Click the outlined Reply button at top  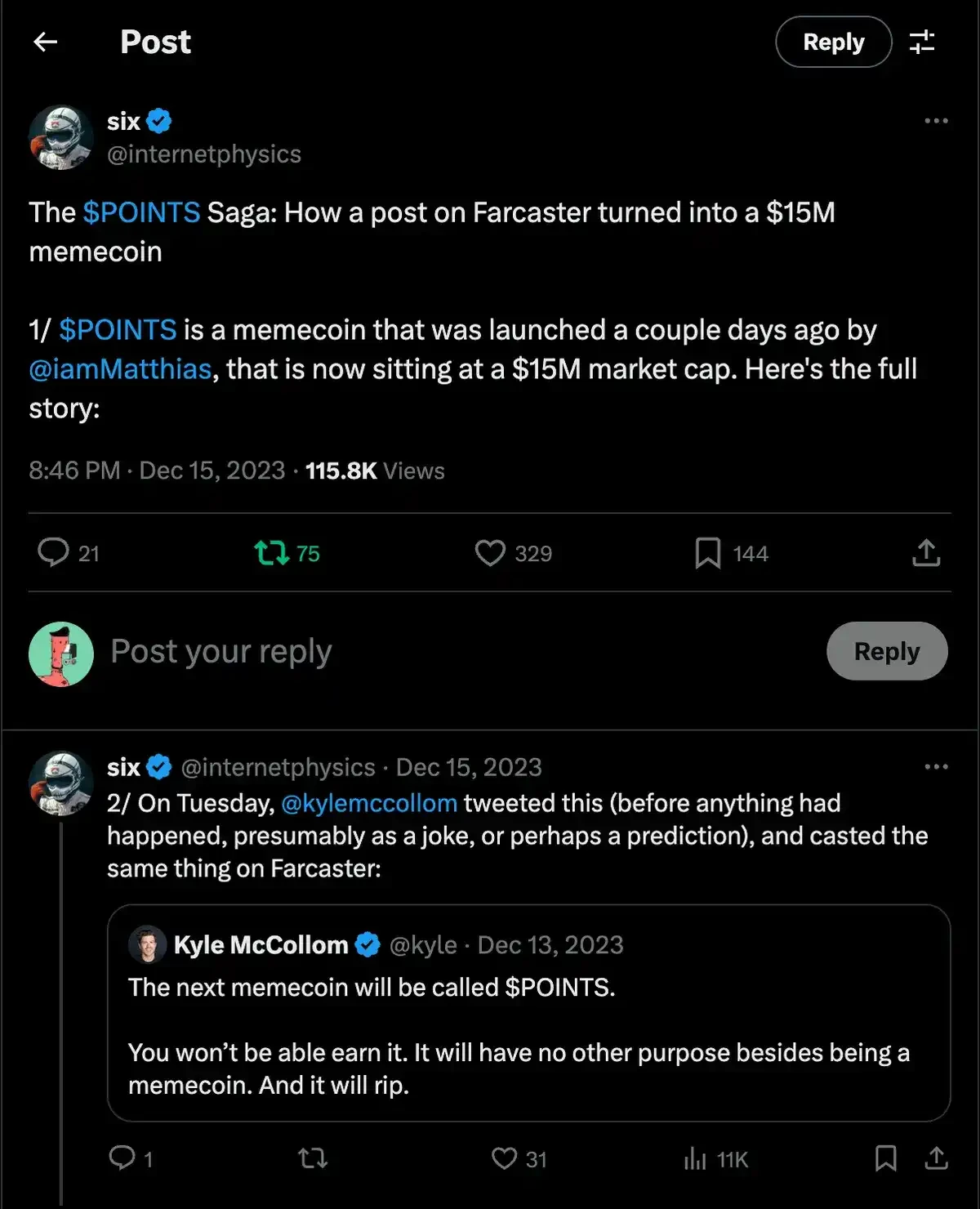(x=833, y=42)
